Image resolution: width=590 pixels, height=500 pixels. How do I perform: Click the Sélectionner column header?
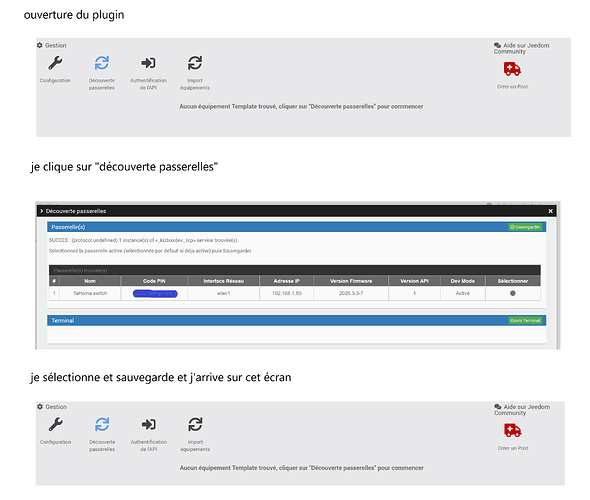pyautogui.click(x=512, y=281)
